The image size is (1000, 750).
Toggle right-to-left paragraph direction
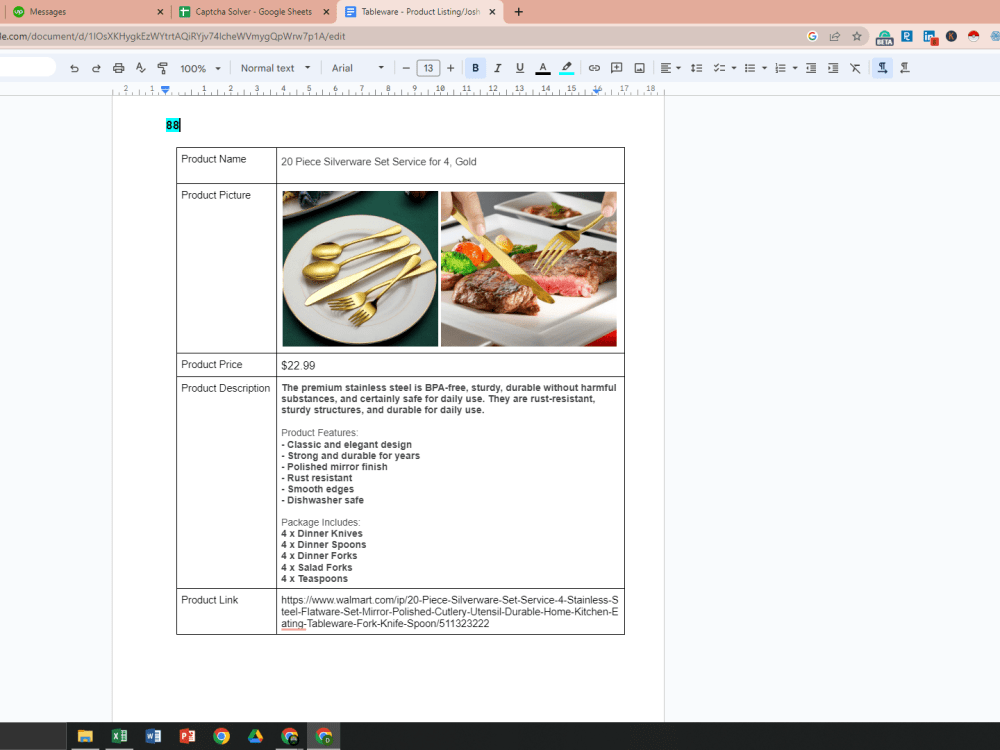[x=904, y=68]
